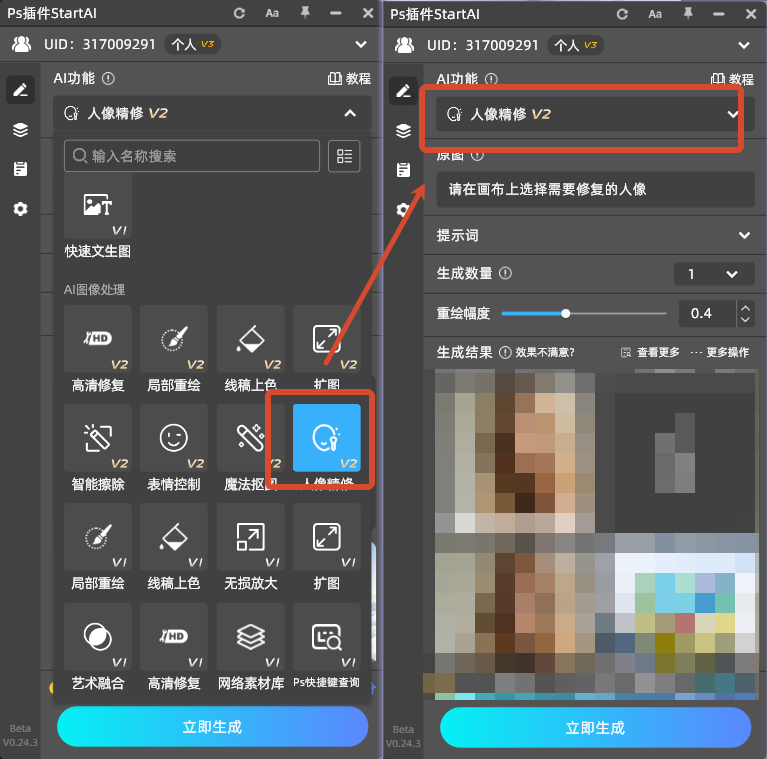Screen dimensions: 767x759
Task: Open notes icon in left panel sidebar
Action: point(20,169)
